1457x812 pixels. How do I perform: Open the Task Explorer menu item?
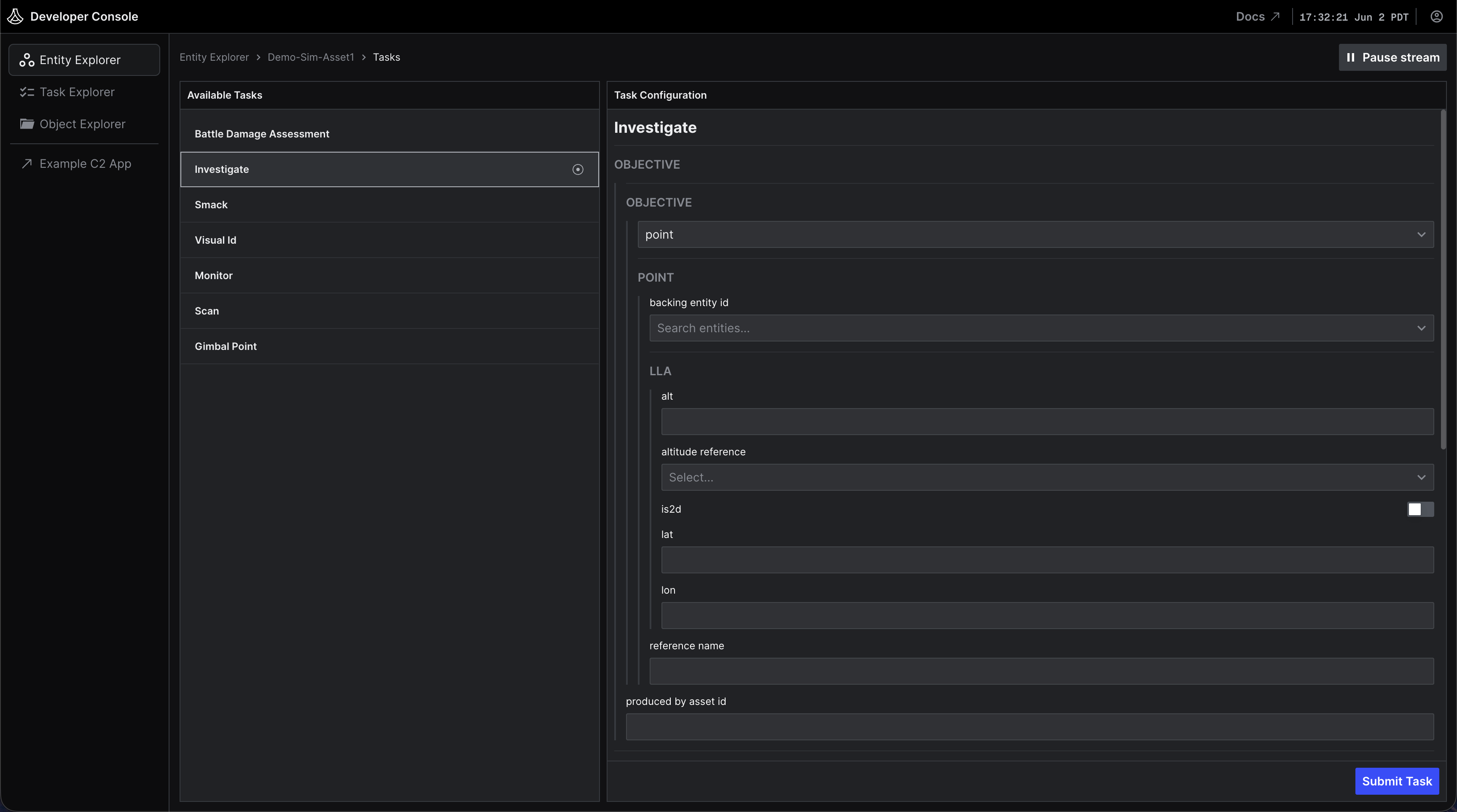tap(84, 91)
